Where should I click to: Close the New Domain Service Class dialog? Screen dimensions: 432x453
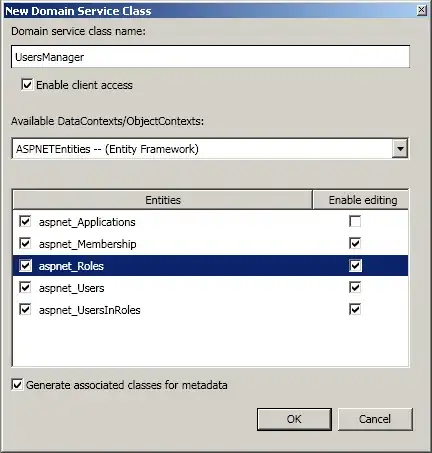(x=422, y=10)
